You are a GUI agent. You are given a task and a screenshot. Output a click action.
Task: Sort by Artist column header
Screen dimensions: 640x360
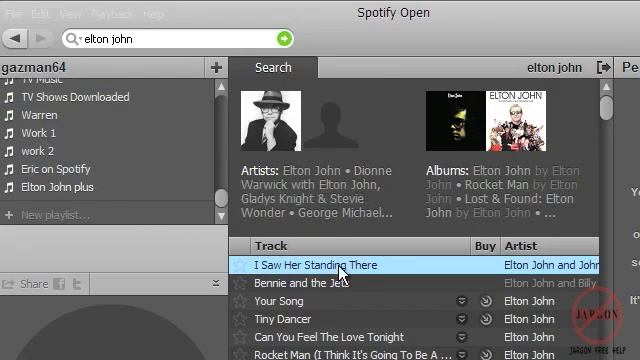pos(550,246)
